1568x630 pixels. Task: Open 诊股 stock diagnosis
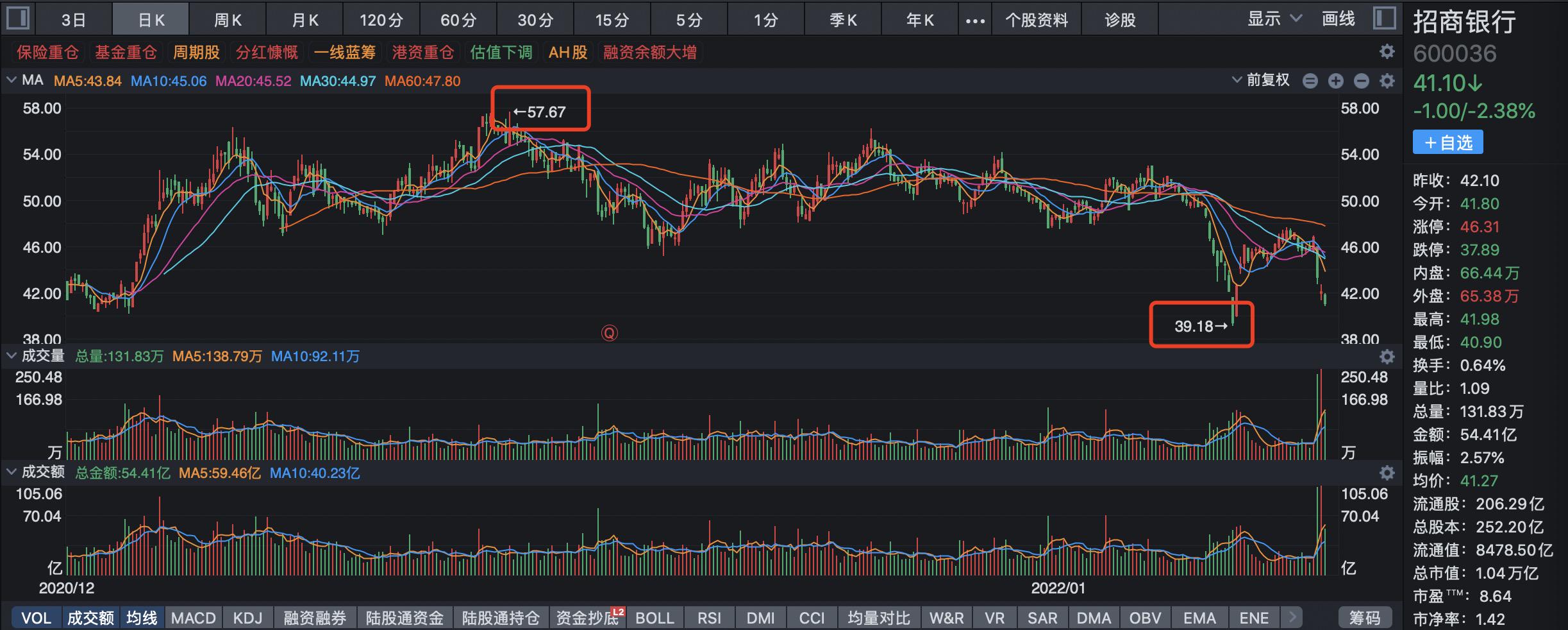pyautogui.click(x=1120, y=20)
